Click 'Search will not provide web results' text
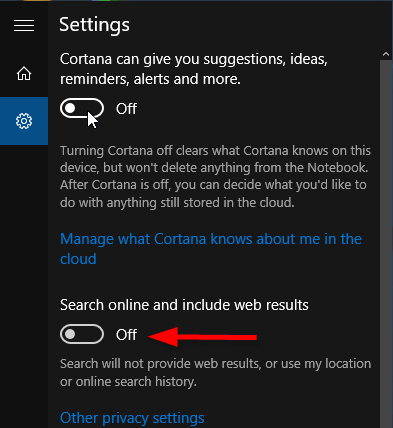This screenshot has height=428, width=393. coord(215,372)
